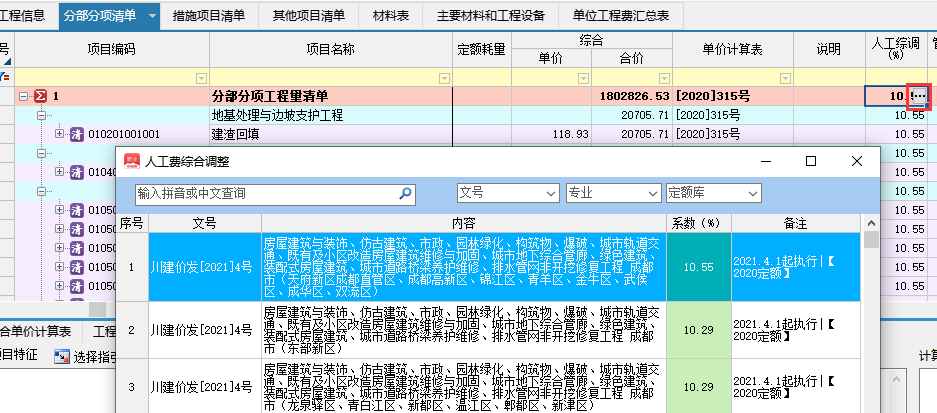Select row 2 with coefficient 10.29
Screen dimensions: 937x413
point(500,330)
